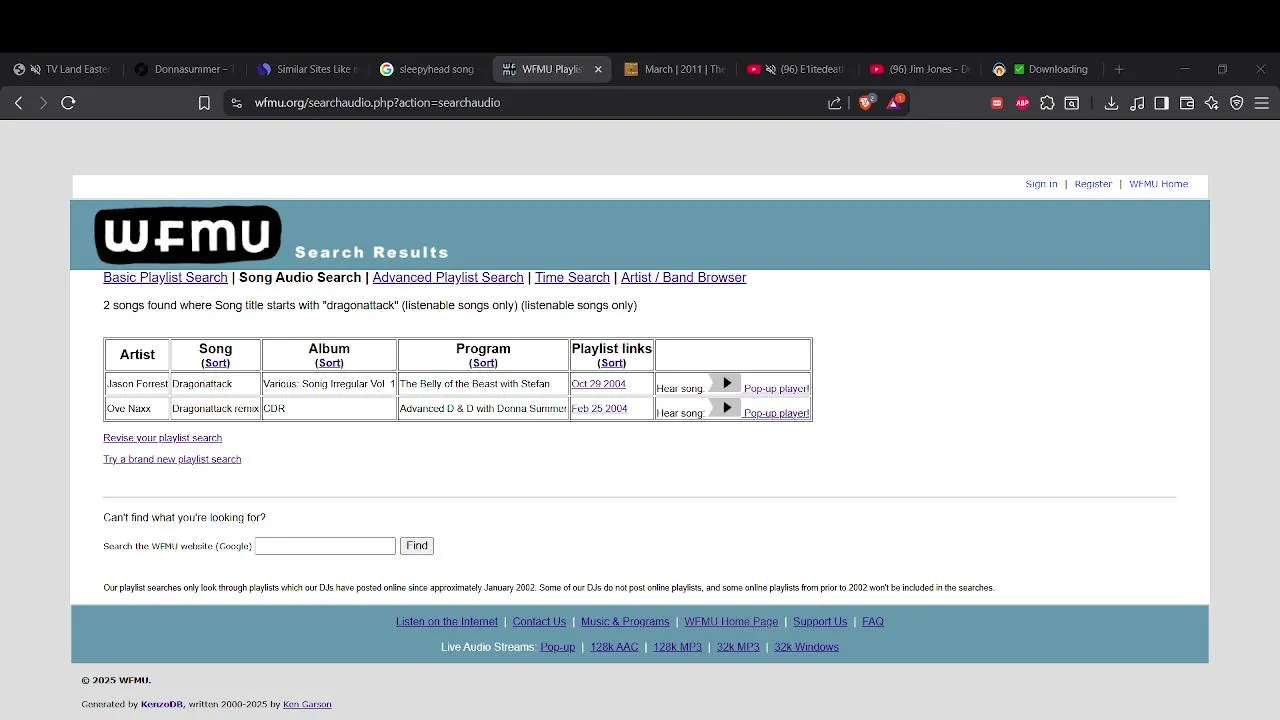Screen dimensions: 1280x720
Task: Toggle the browser sidebar panel
Action: (1161, 103)
